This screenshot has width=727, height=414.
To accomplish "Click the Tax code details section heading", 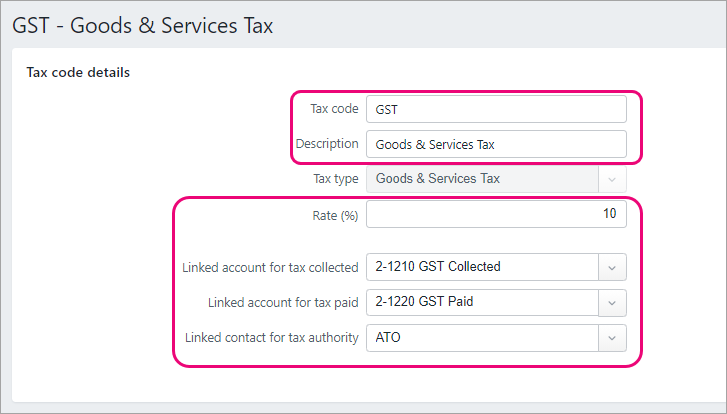I will pyautogui.click(x=78, y=72).
